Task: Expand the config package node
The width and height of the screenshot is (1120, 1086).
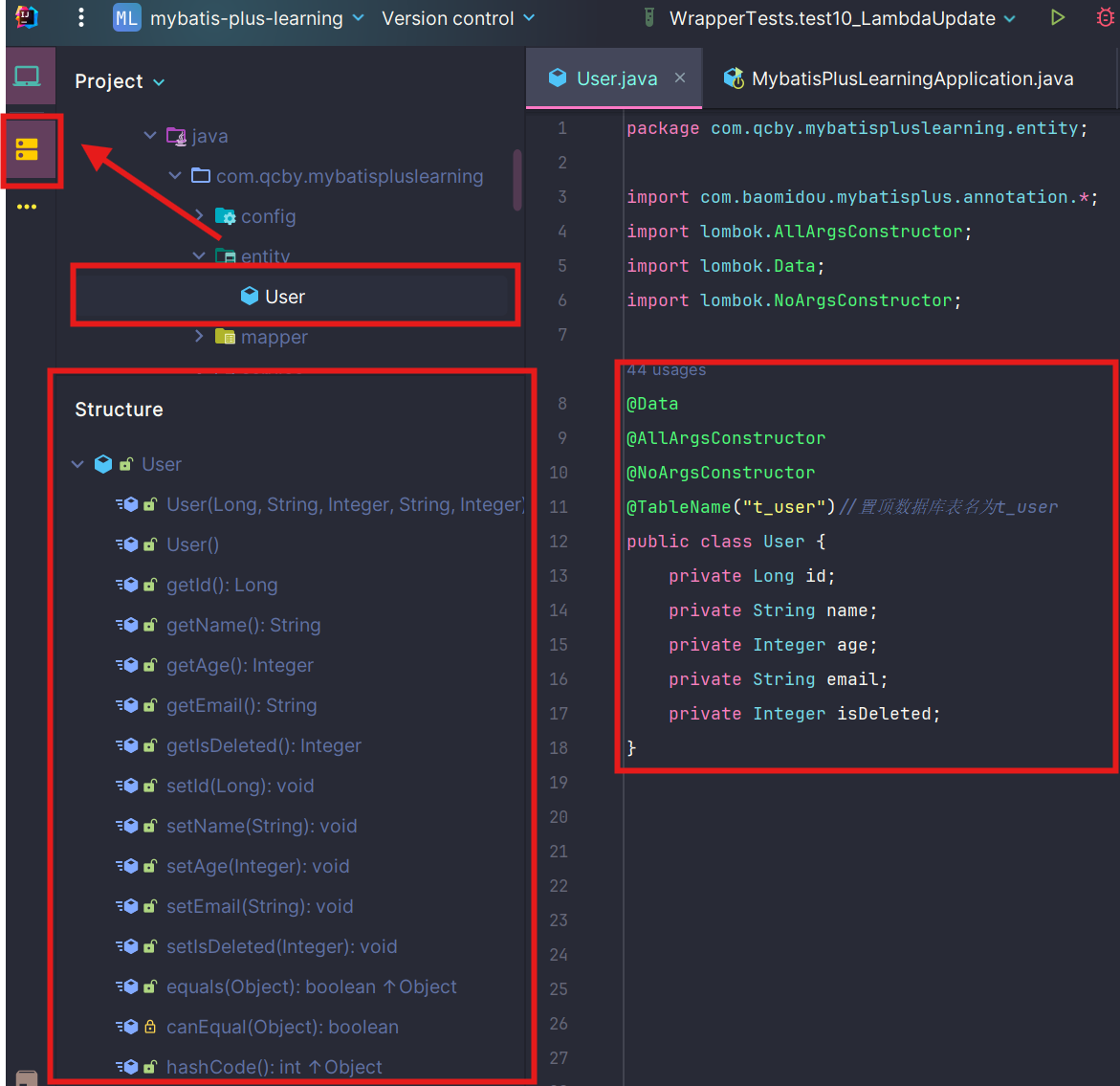Action: (199, 215)
